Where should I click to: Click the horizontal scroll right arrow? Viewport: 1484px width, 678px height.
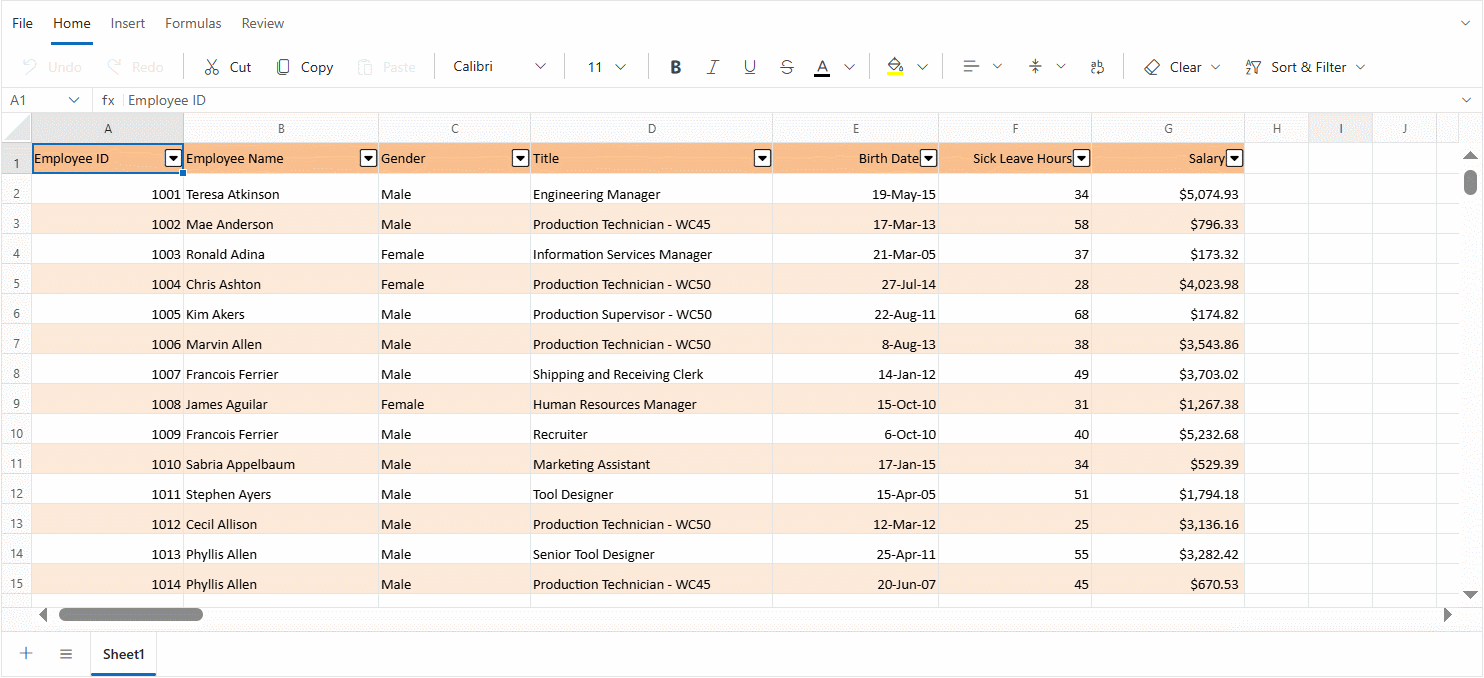pyautogui.click(x=1447, y=614)
